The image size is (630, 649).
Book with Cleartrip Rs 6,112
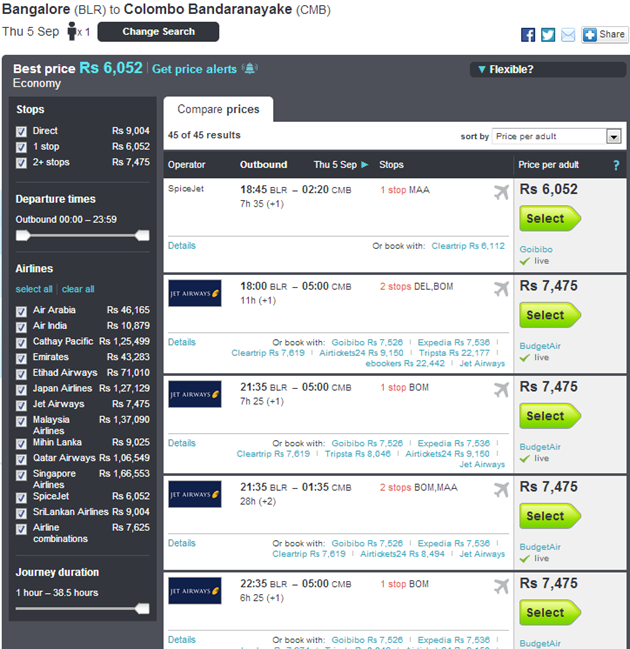tap(468, 246)
